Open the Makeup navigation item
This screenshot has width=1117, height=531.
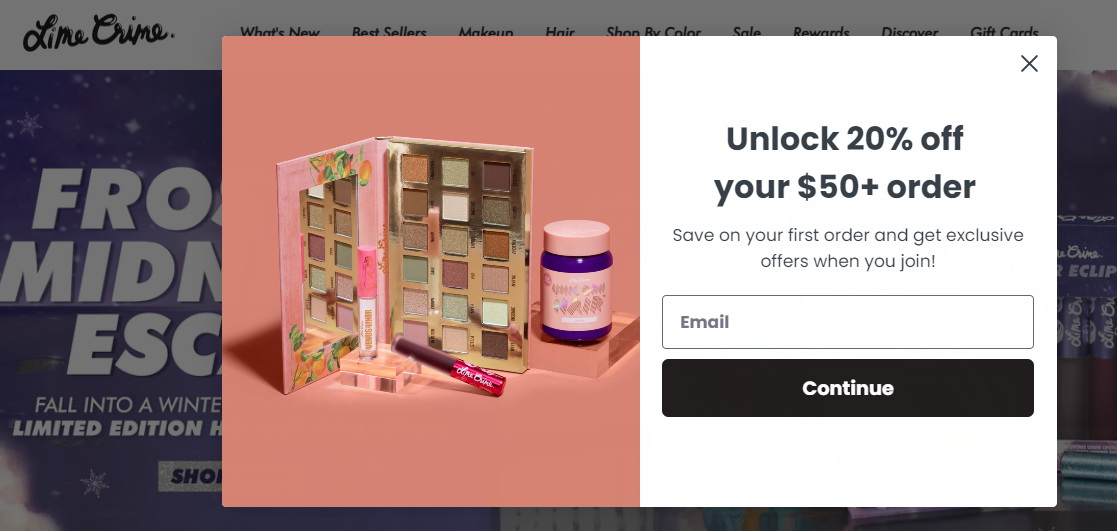pos(486,32)
